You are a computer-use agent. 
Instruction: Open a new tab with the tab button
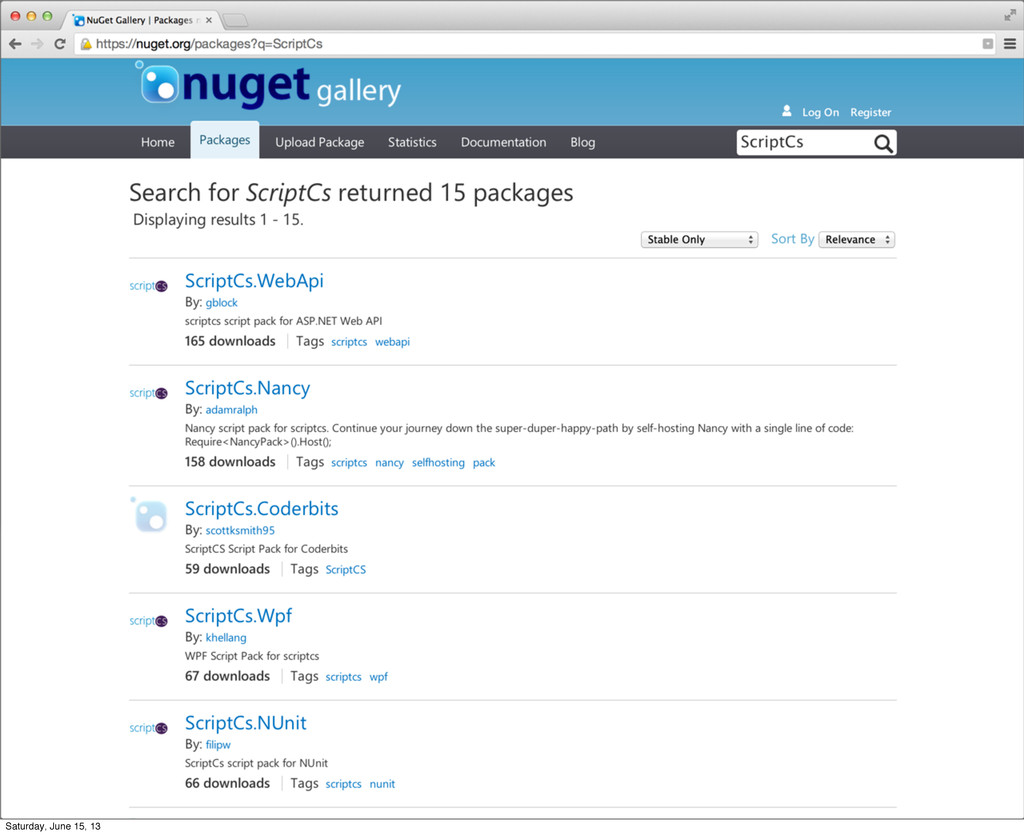[234, 20]
